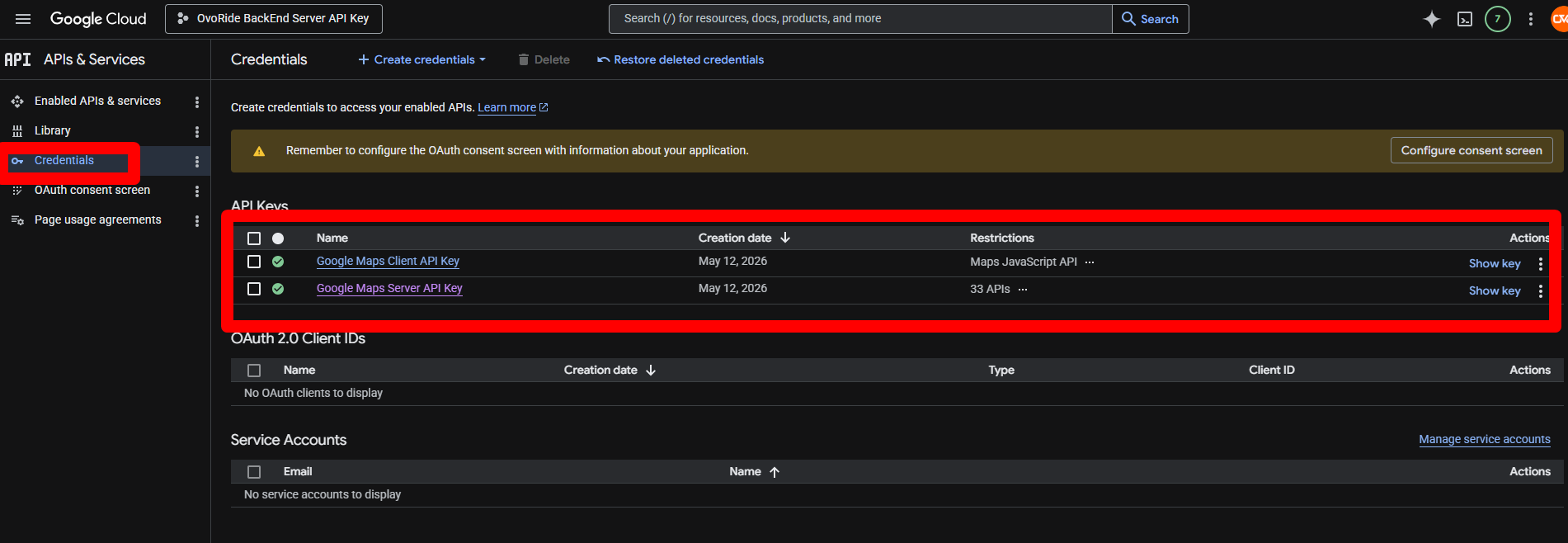Click the Service Accounts Email column header

298,471
